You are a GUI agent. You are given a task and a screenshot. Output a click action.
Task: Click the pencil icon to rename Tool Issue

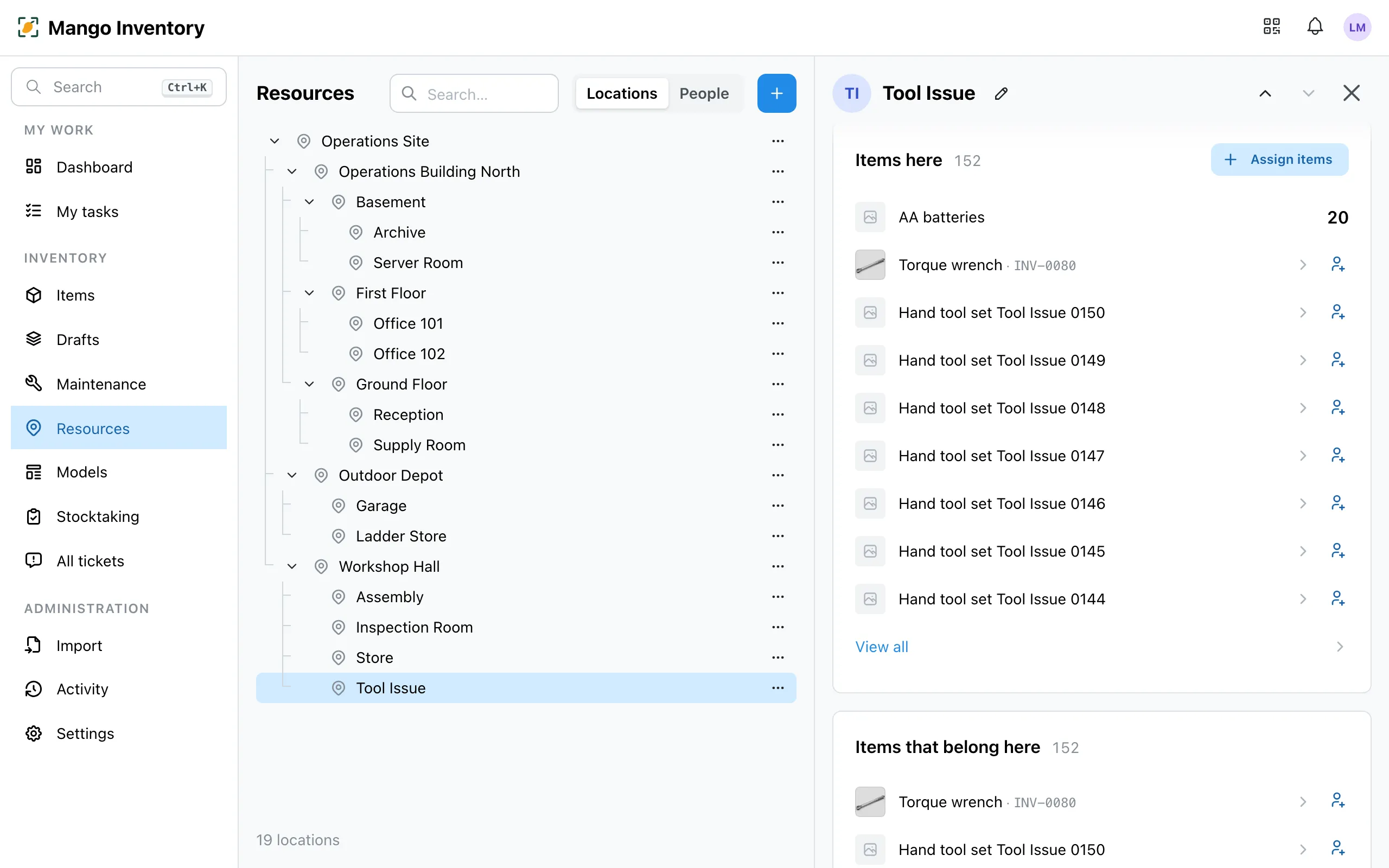pyautogui.click(x=1001, y=93)
